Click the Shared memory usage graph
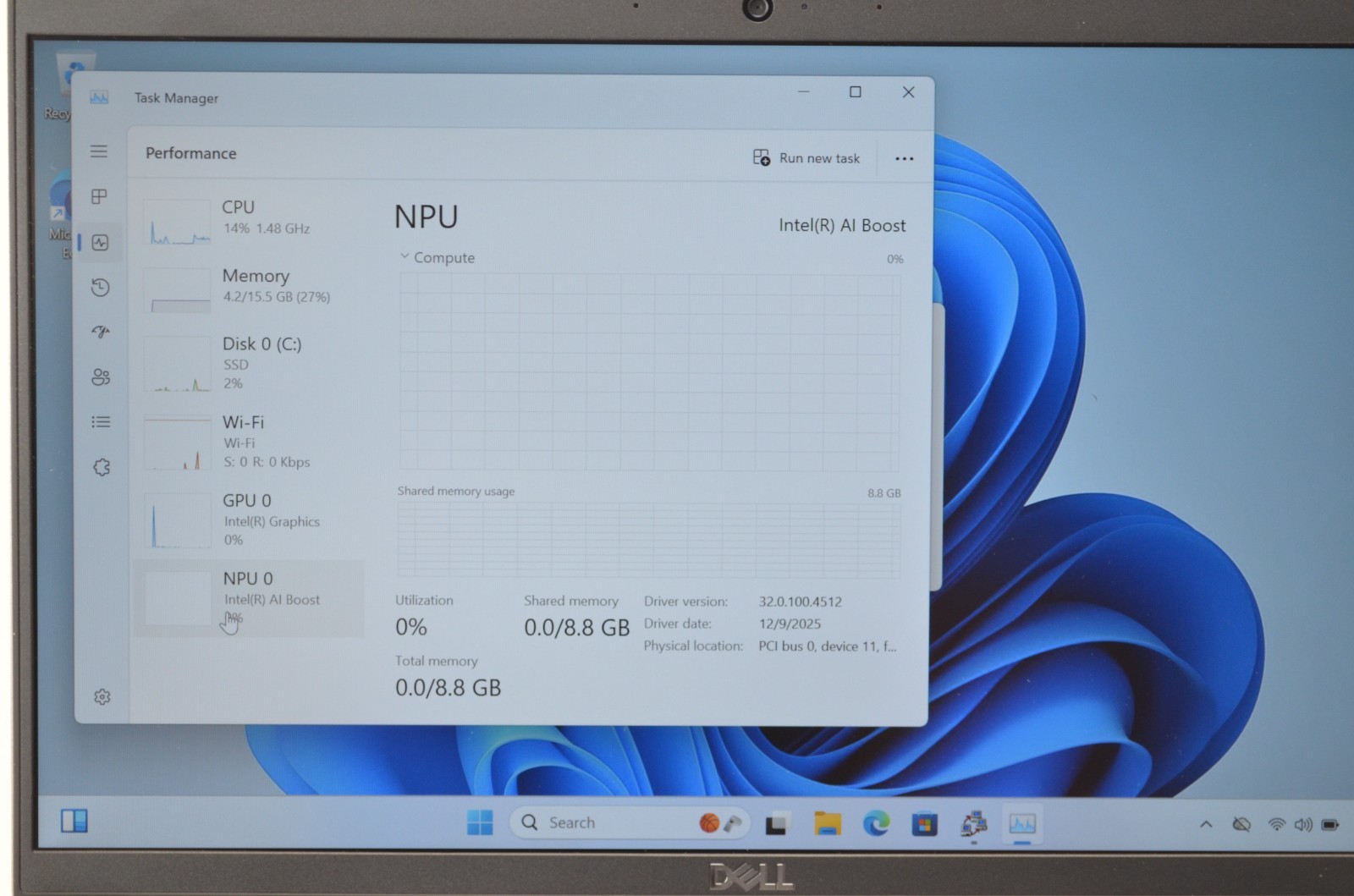This screenshot has width=1354, height=896. (649, 540)
